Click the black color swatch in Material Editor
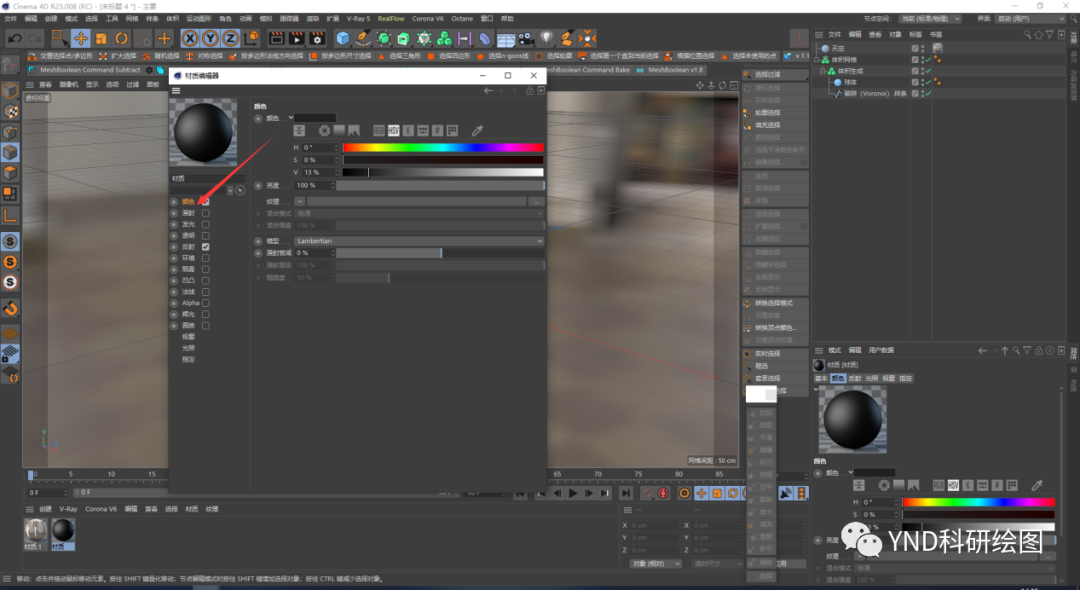1080x590 pixels. coord(315,118)
